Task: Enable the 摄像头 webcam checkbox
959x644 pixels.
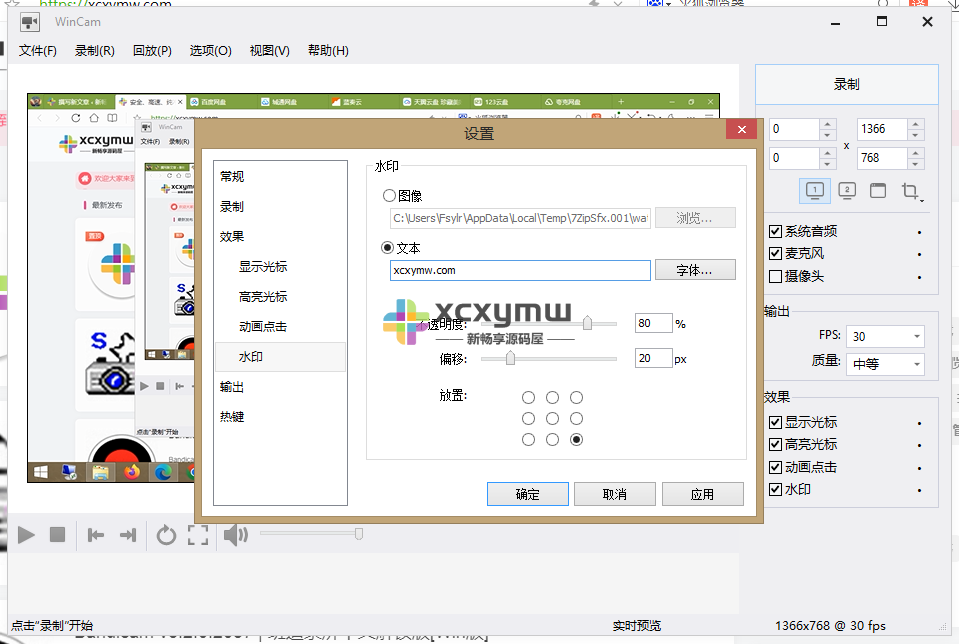Action: 775,278
